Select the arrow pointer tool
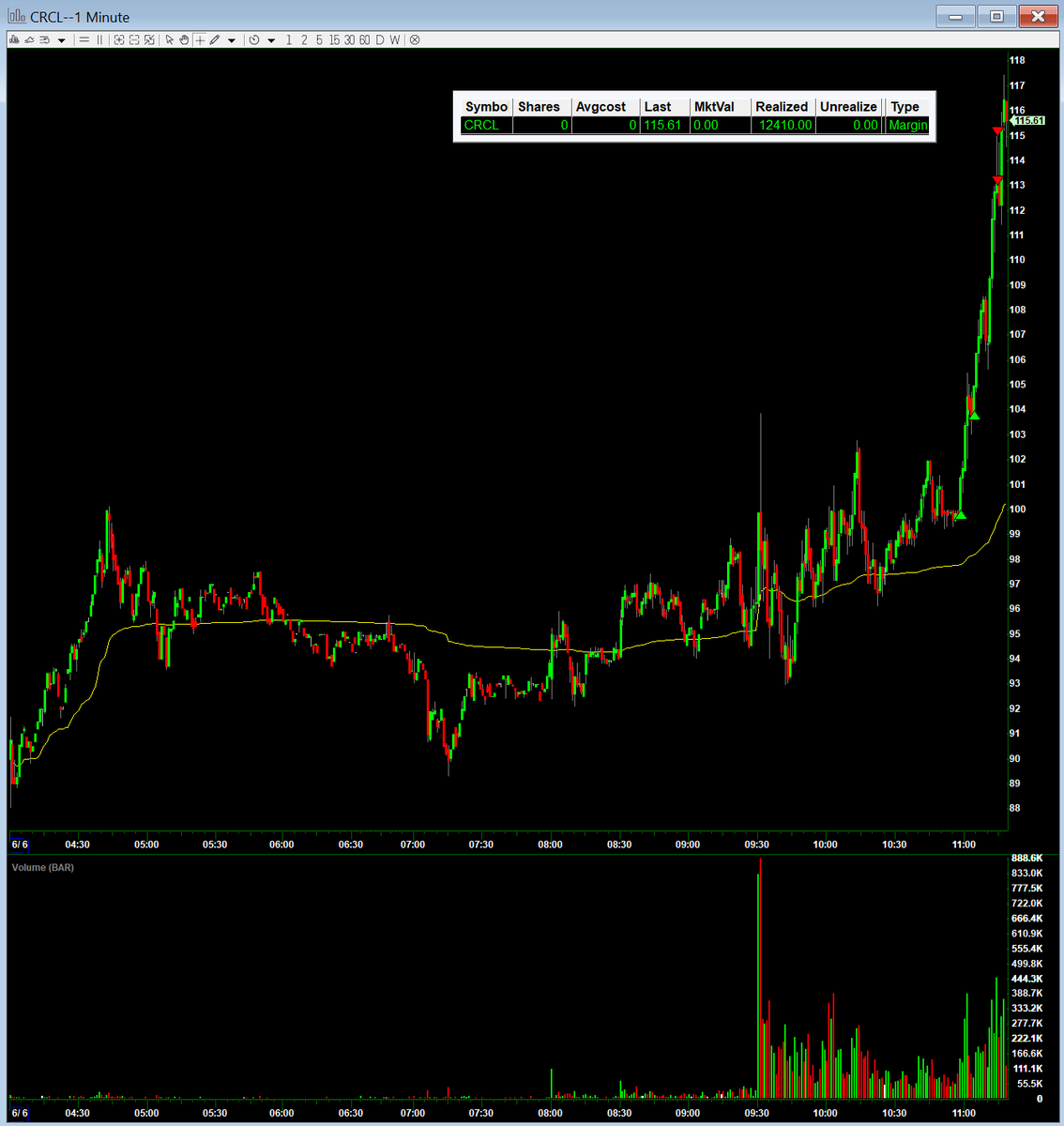Viewport: 1064px width, 1126px height. [x=169, y=40]
